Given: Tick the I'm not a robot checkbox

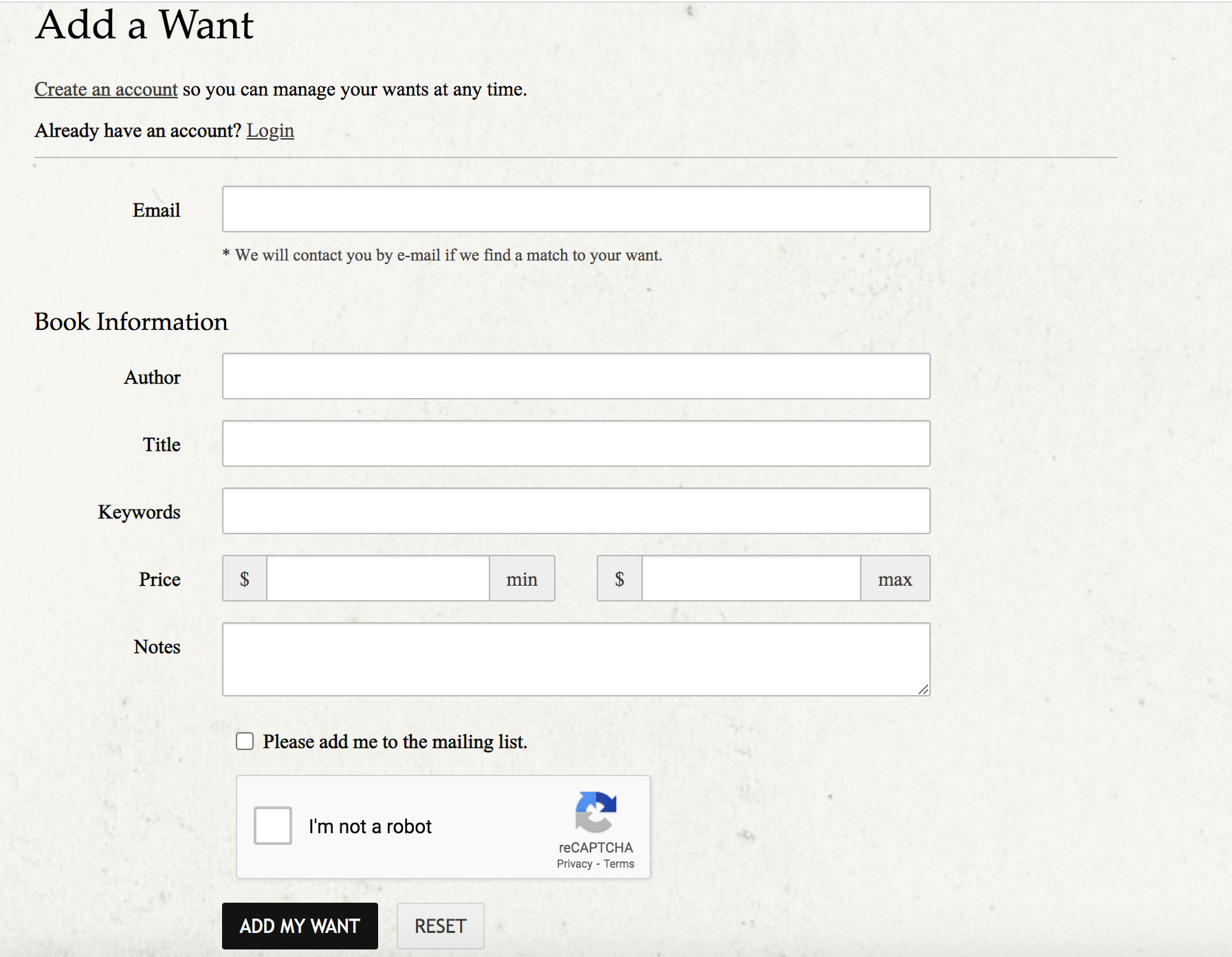Looking at the screenshot, I should pos(273,826).
